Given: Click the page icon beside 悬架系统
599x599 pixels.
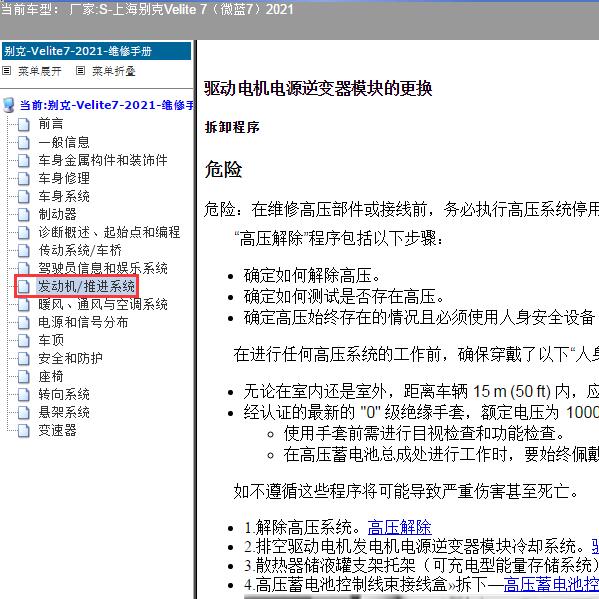Looking at the screenshot, I should (x=24, y=412).
